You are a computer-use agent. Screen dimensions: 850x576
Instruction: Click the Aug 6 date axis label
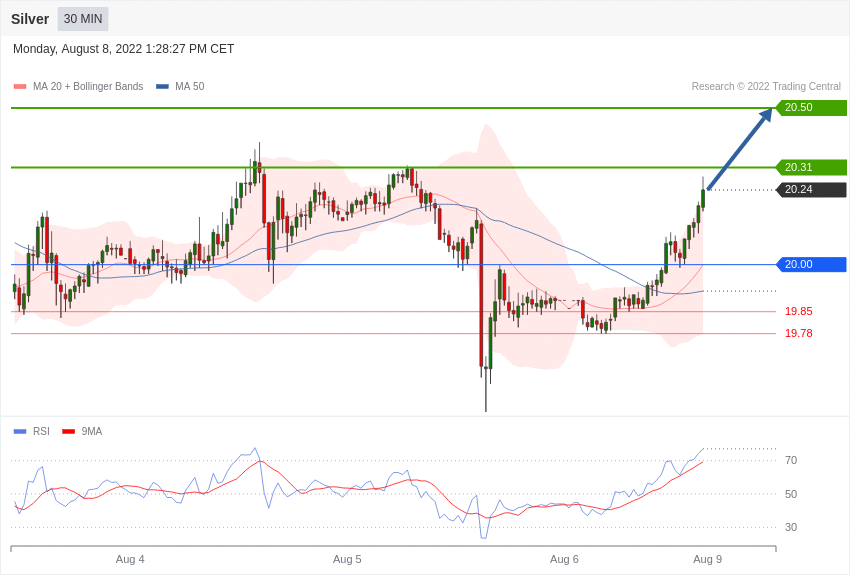[x=564, y=559]
